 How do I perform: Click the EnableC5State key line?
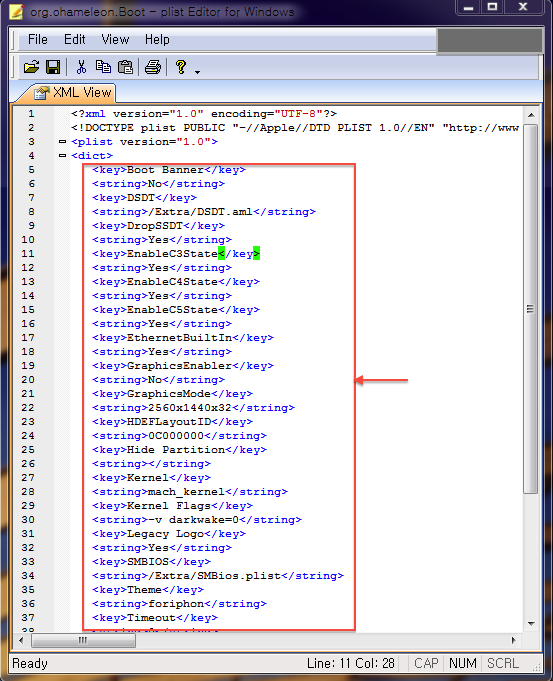pos(176,310)
